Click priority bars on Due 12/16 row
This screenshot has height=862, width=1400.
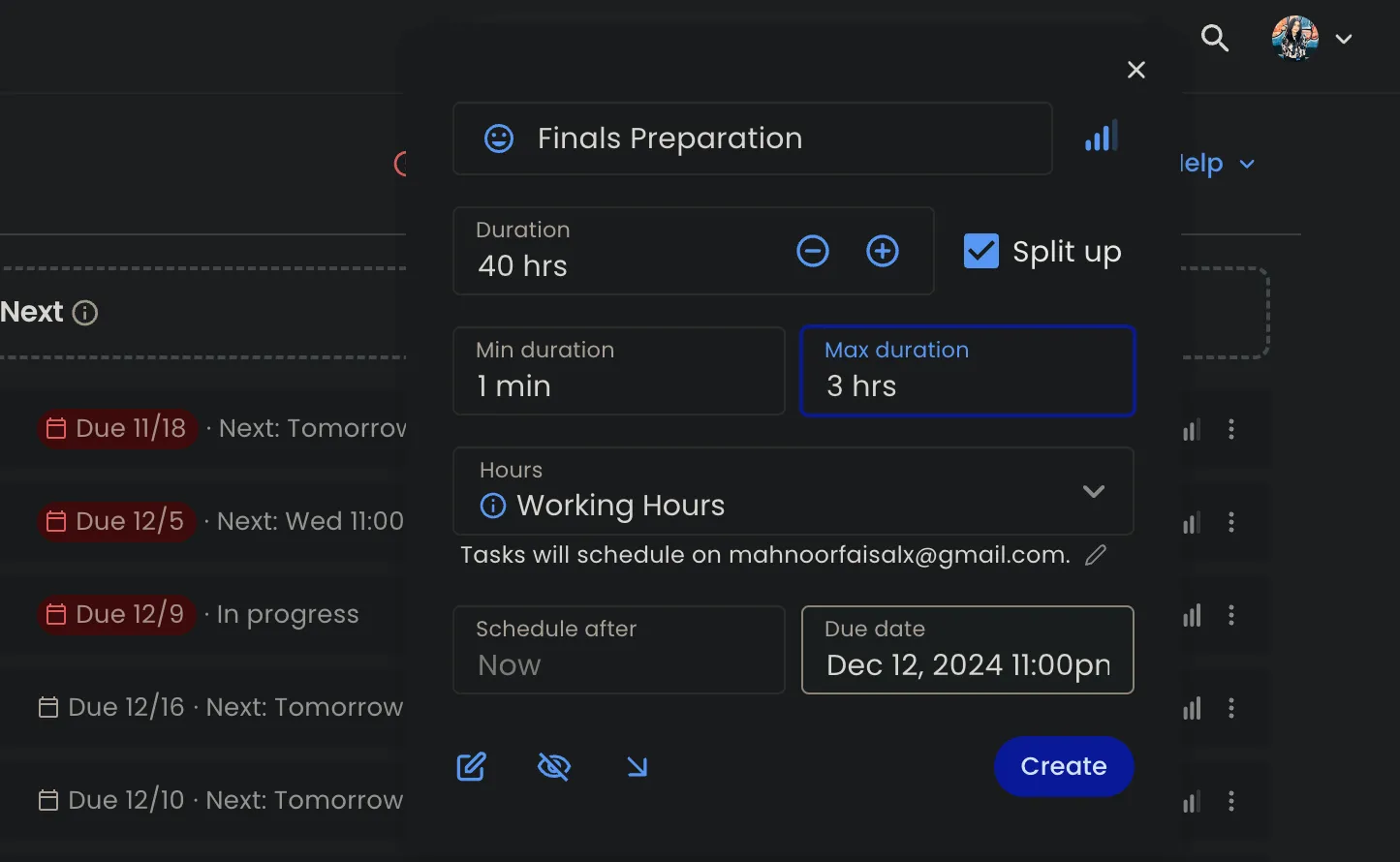point(1192,708)
